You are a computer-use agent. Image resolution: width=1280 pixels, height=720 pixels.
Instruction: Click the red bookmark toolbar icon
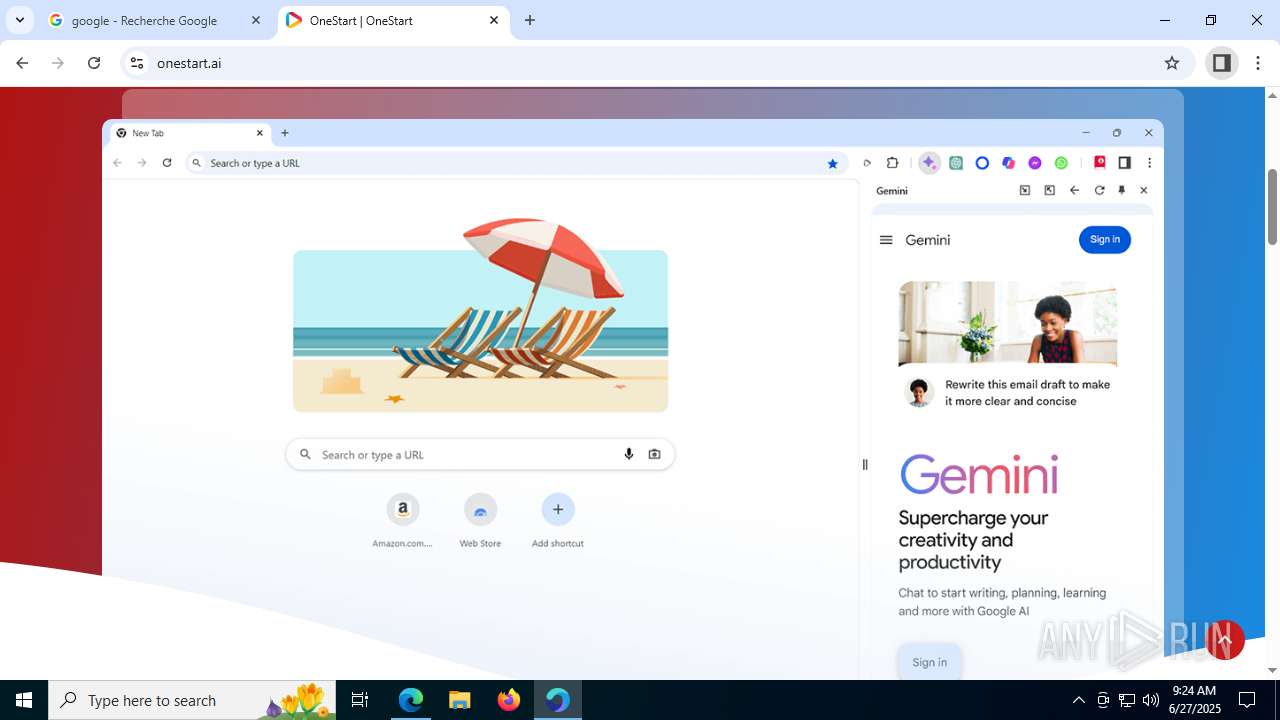tap(1099, 162)
